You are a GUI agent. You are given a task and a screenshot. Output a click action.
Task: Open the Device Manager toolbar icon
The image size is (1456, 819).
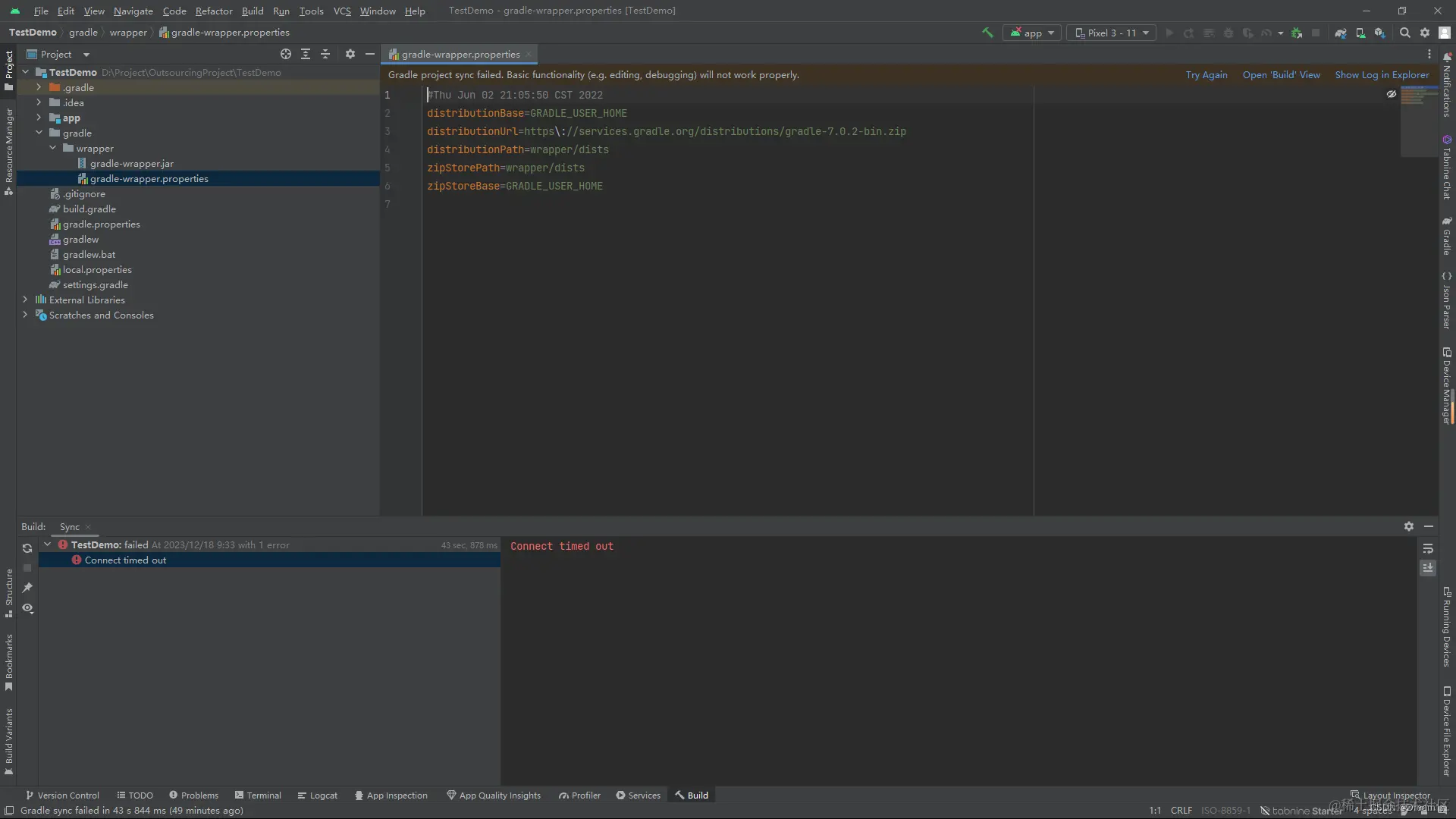pos(1360,33)
